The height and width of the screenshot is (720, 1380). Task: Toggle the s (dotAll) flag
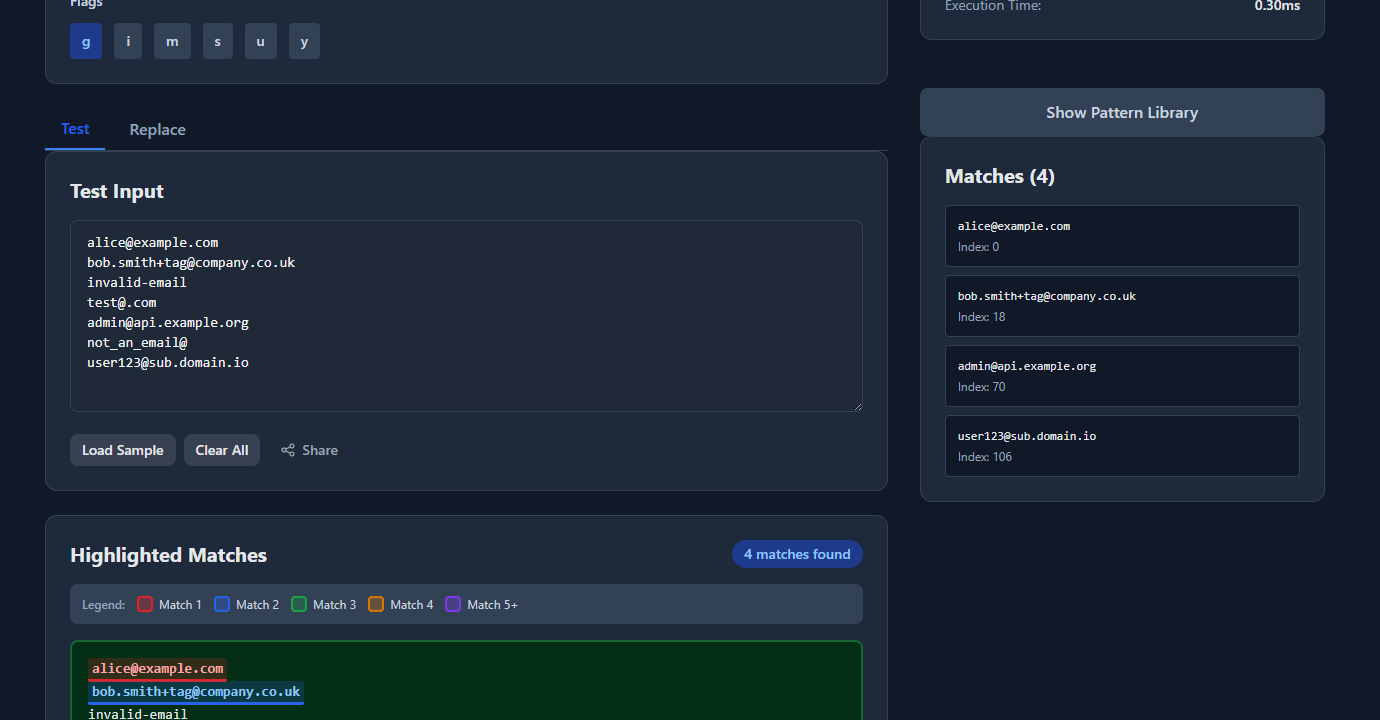pos(218,41)
